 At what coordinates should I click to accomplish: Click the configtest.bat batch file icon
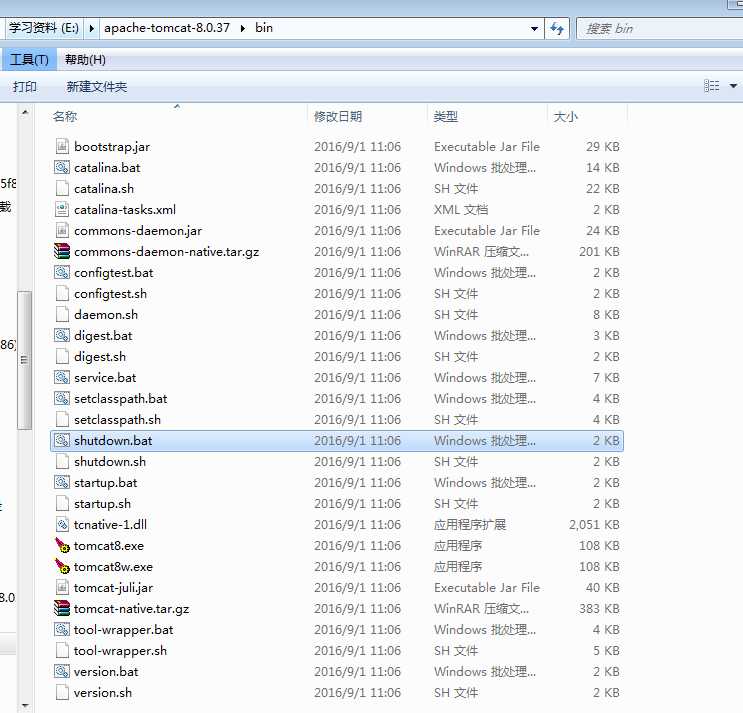tap(62, 272)
